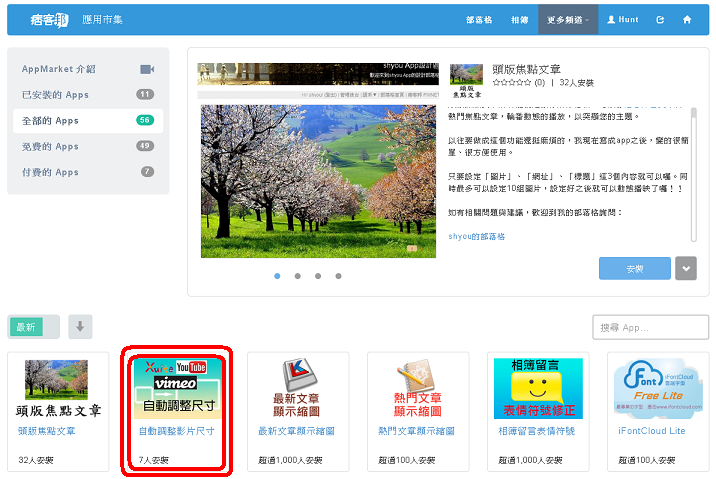Expand the arrow dropdown beside 安裝
The width and height of the screenshot is (716, 479).
686,268
